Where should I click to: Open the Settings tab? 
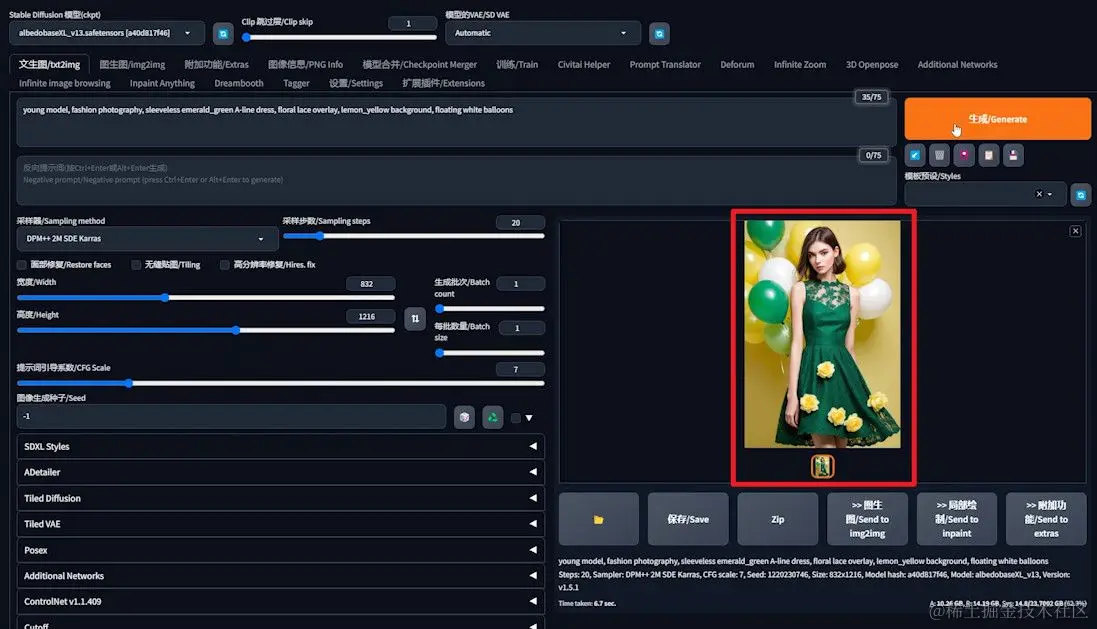[355, 83]
